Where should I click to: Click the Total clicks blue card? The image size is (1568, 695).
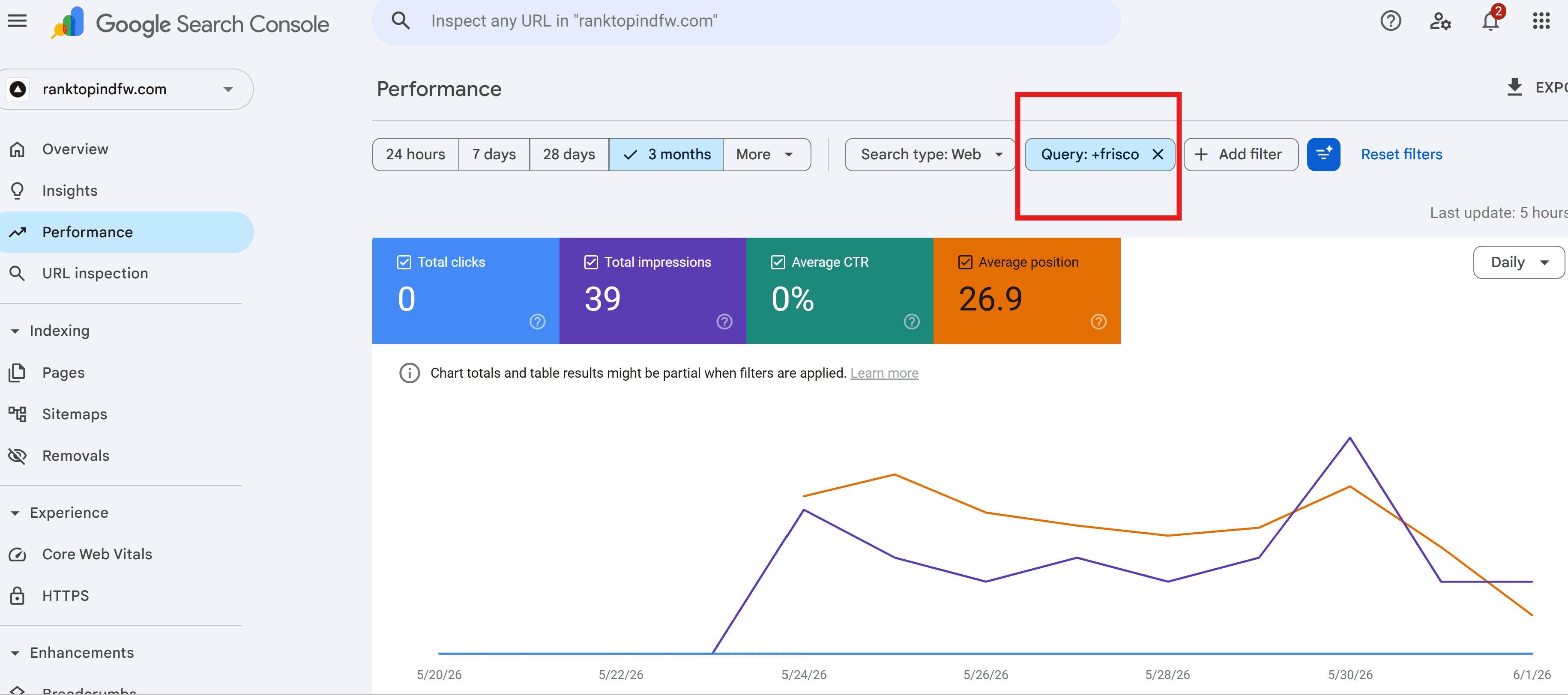(x=466, y=290)
